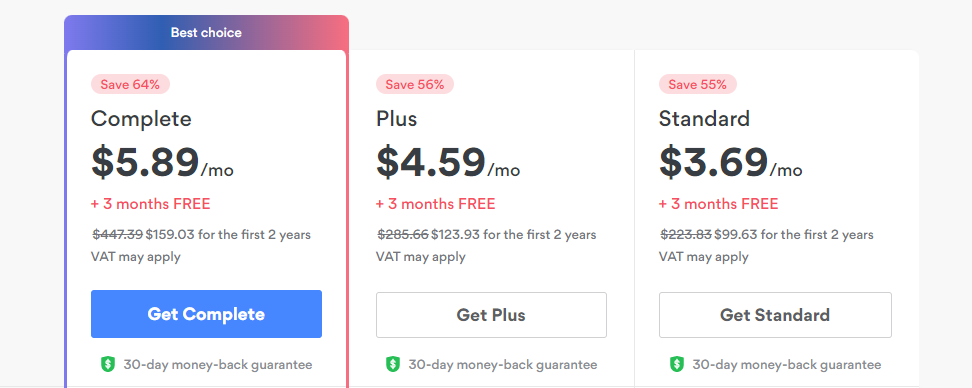Select the Save 55% badge

point(697,84)
